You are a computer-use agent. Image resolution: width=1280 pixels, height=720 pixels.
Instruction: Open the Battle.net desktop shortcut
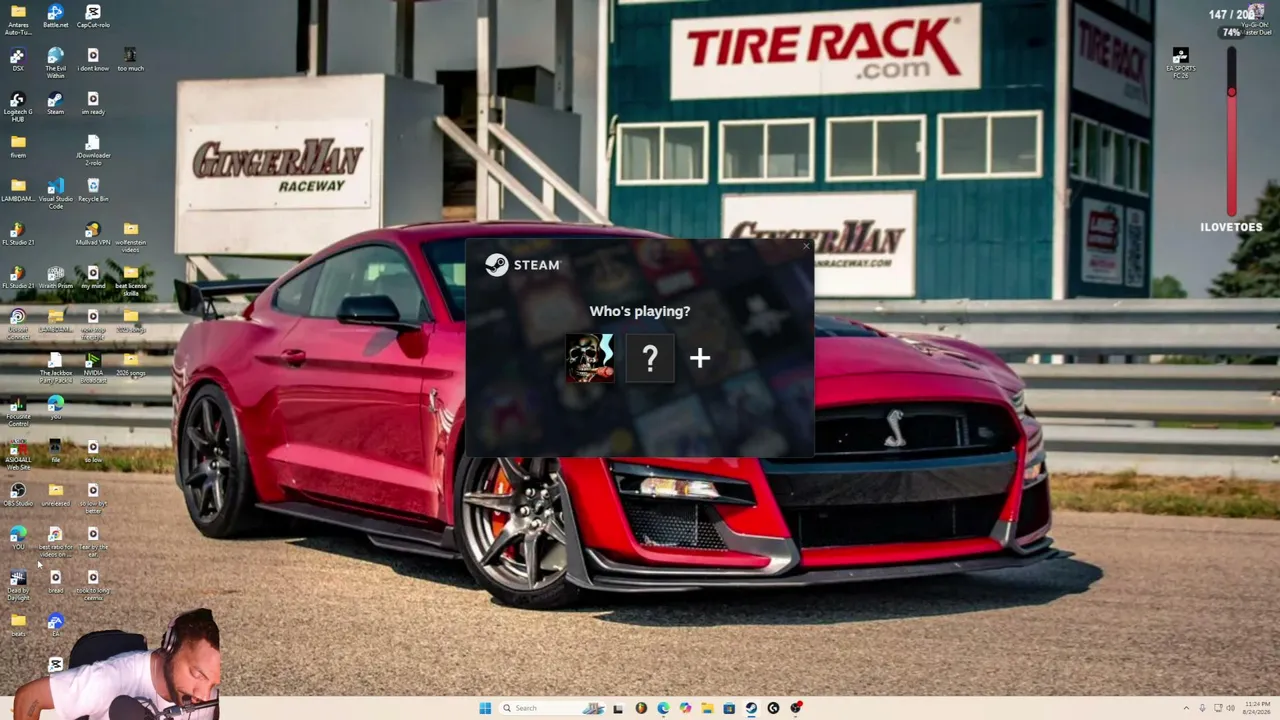[x=55, y=16]
